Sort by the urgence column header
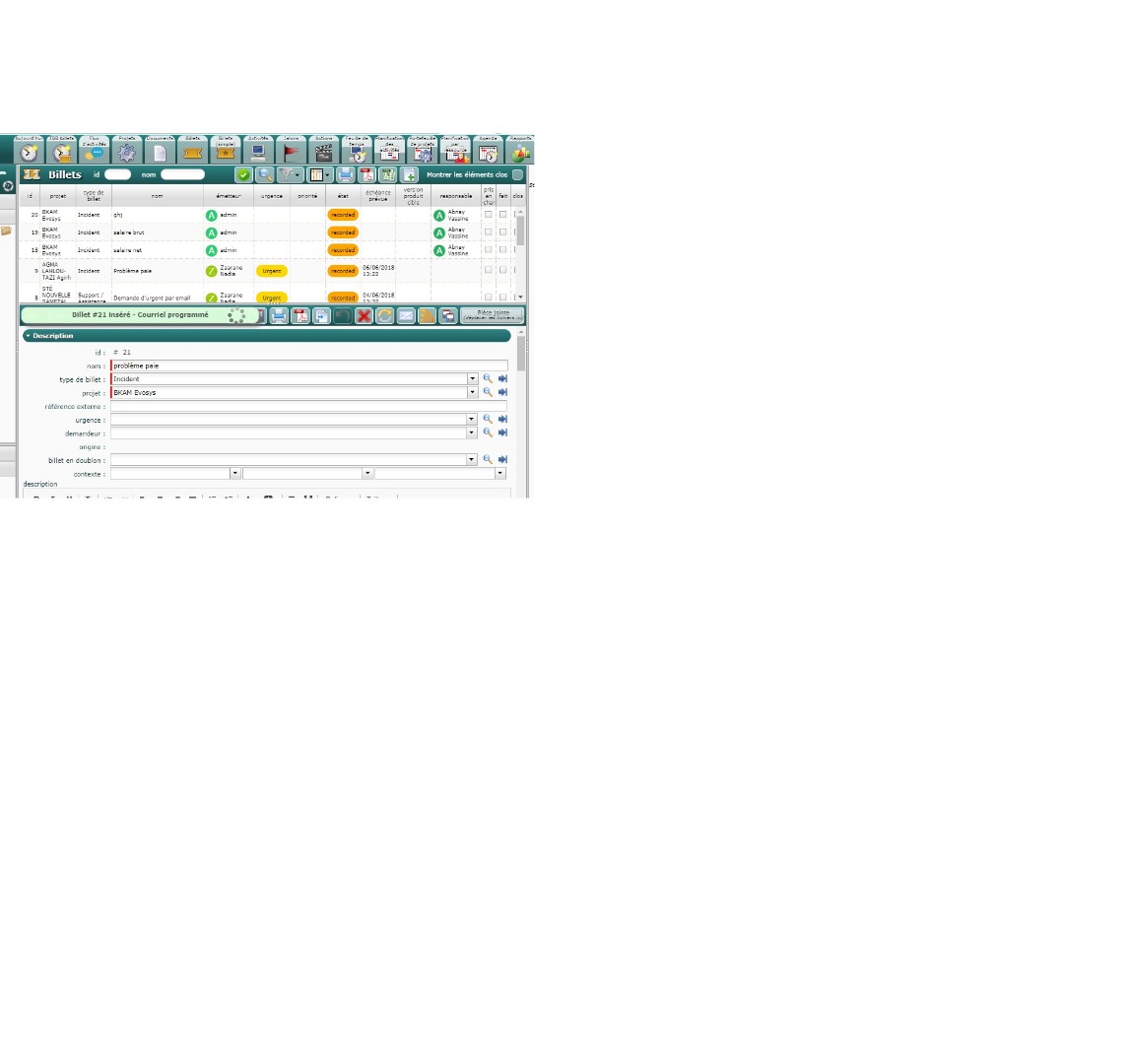Viewport: 1131px width, 1064px height. [x=272, y=195]
